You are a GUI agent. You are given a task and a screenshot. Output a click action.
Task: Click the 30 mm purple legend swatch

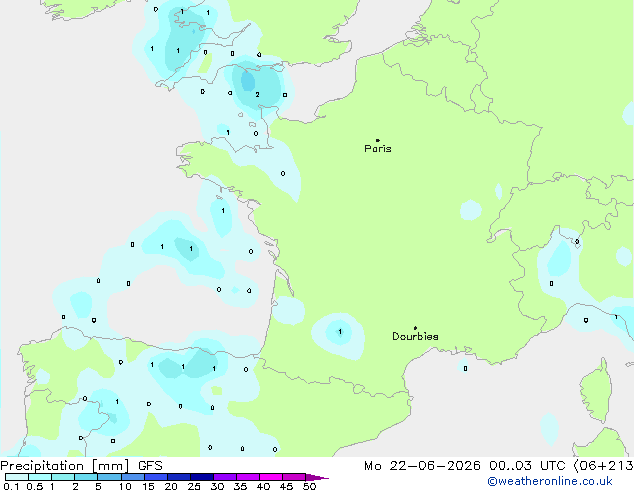tap(225, 477)
